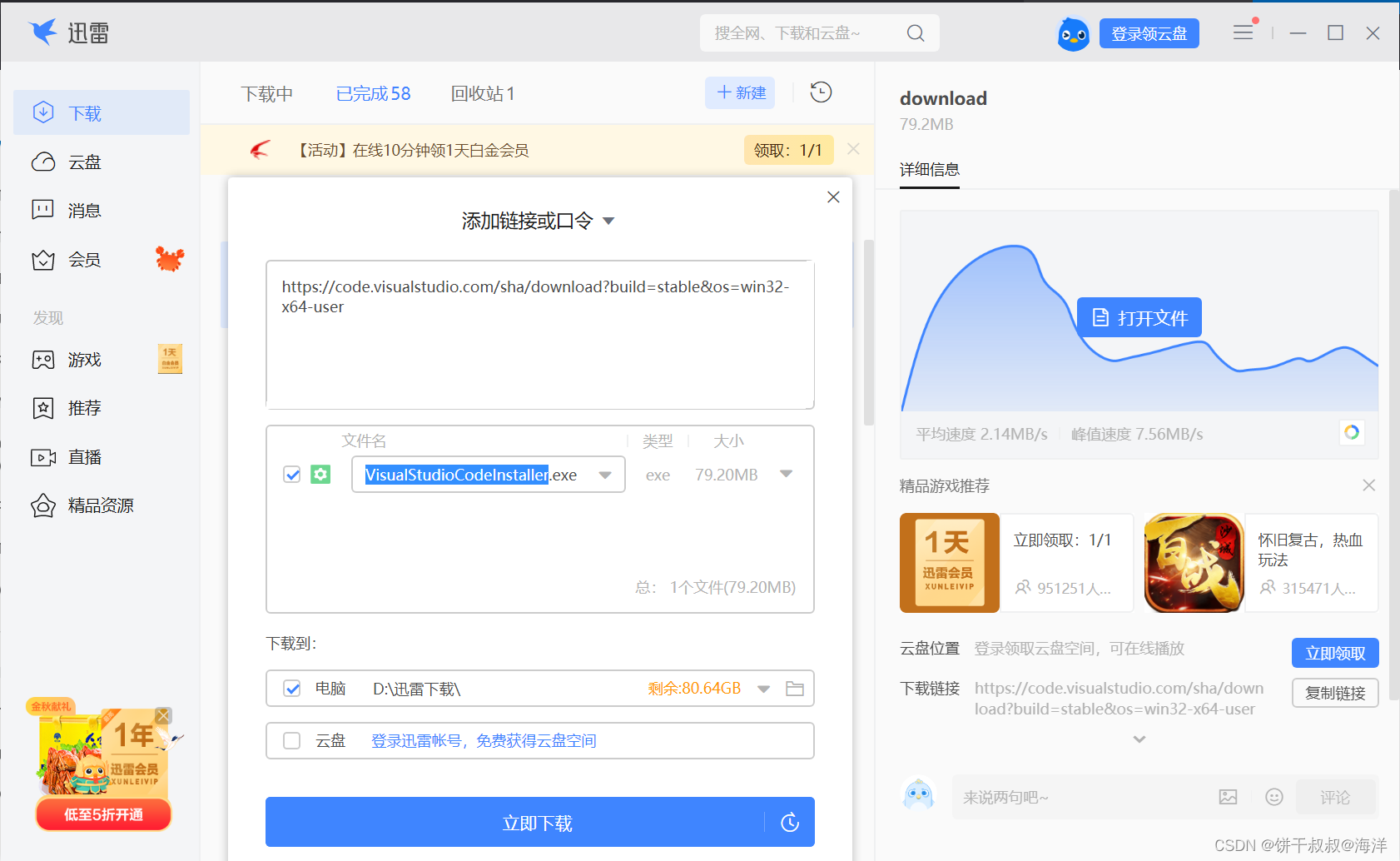
Task: Open the 游戏 games section
Action: pos(84,359)
